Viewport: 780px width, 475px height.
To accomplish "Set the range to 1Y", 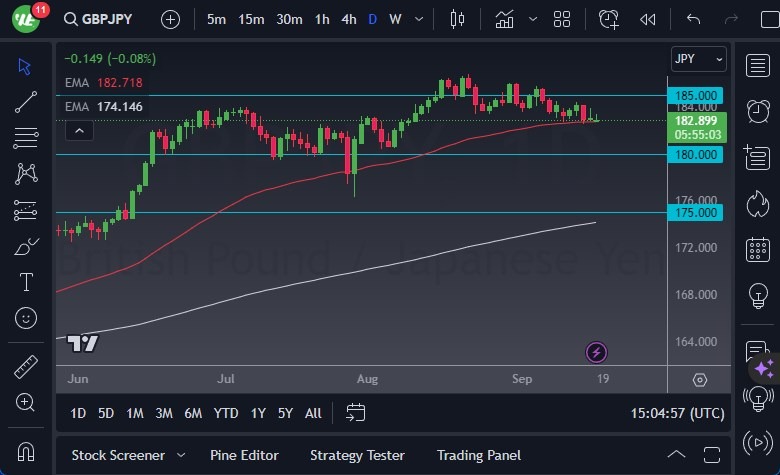I will 258,413.
